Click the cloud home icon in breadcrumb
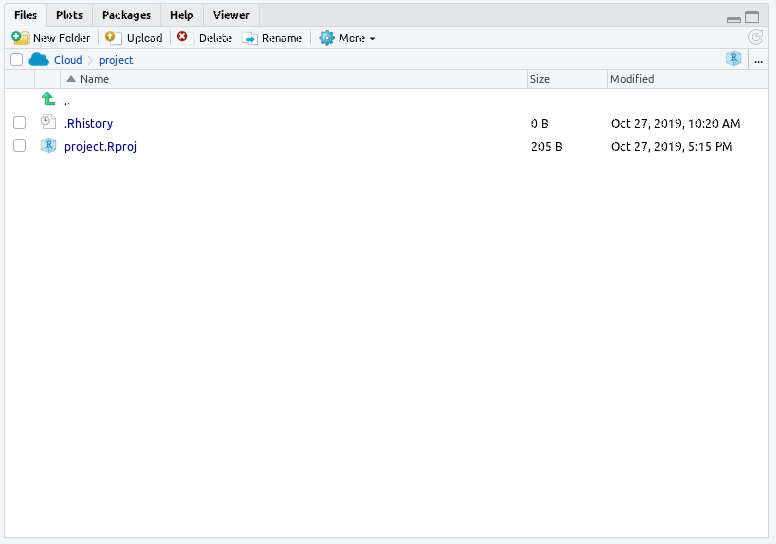The width and height of the screenshot is (776, 544). coord(38,60)
